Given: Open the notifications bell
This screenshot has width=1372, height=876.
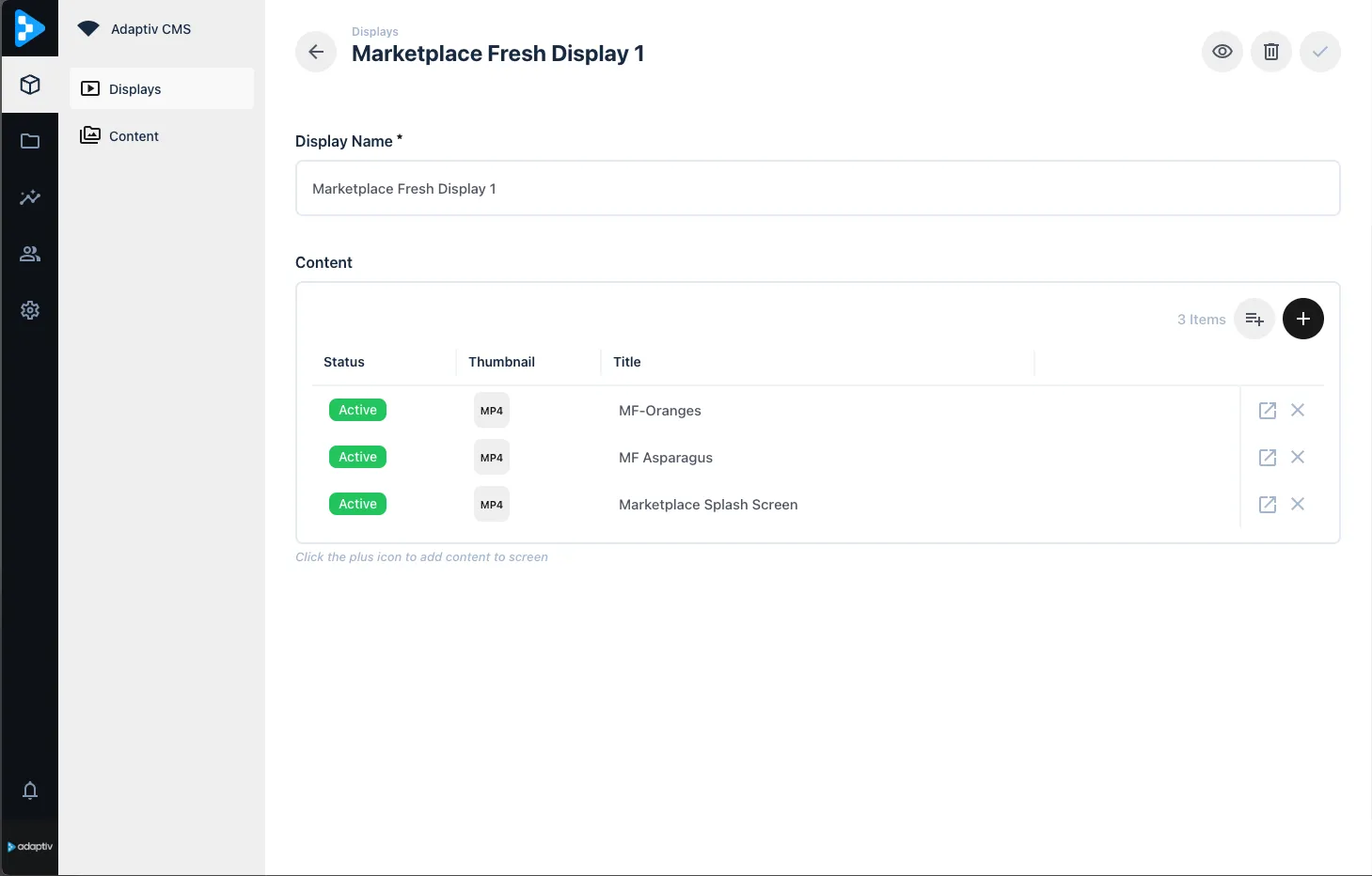Looking at the screenshot, I should pyautogui.click(x=30, y=790).
